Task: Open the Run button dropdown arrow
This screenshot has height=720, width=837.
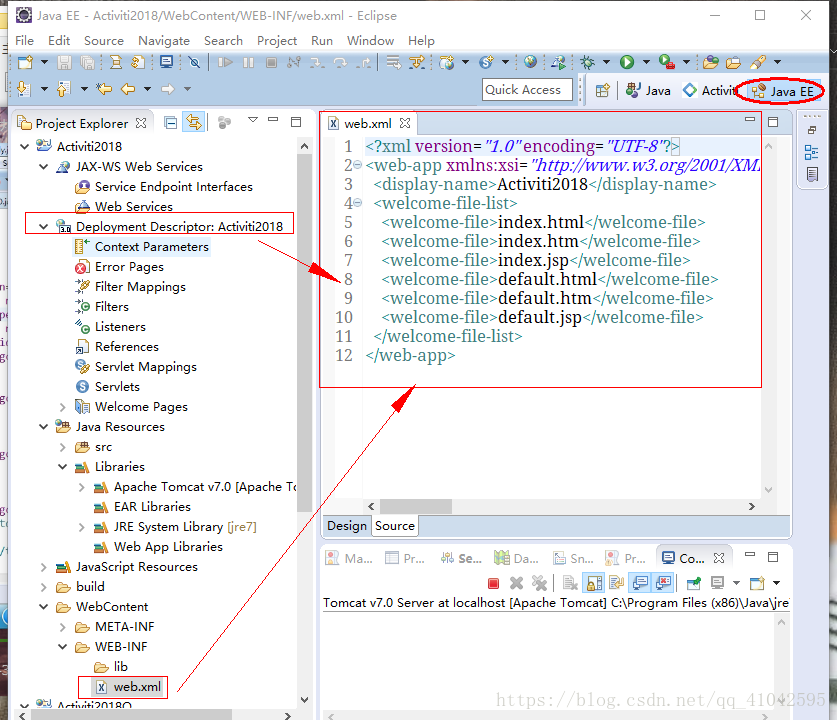Action: click(646, 62)
